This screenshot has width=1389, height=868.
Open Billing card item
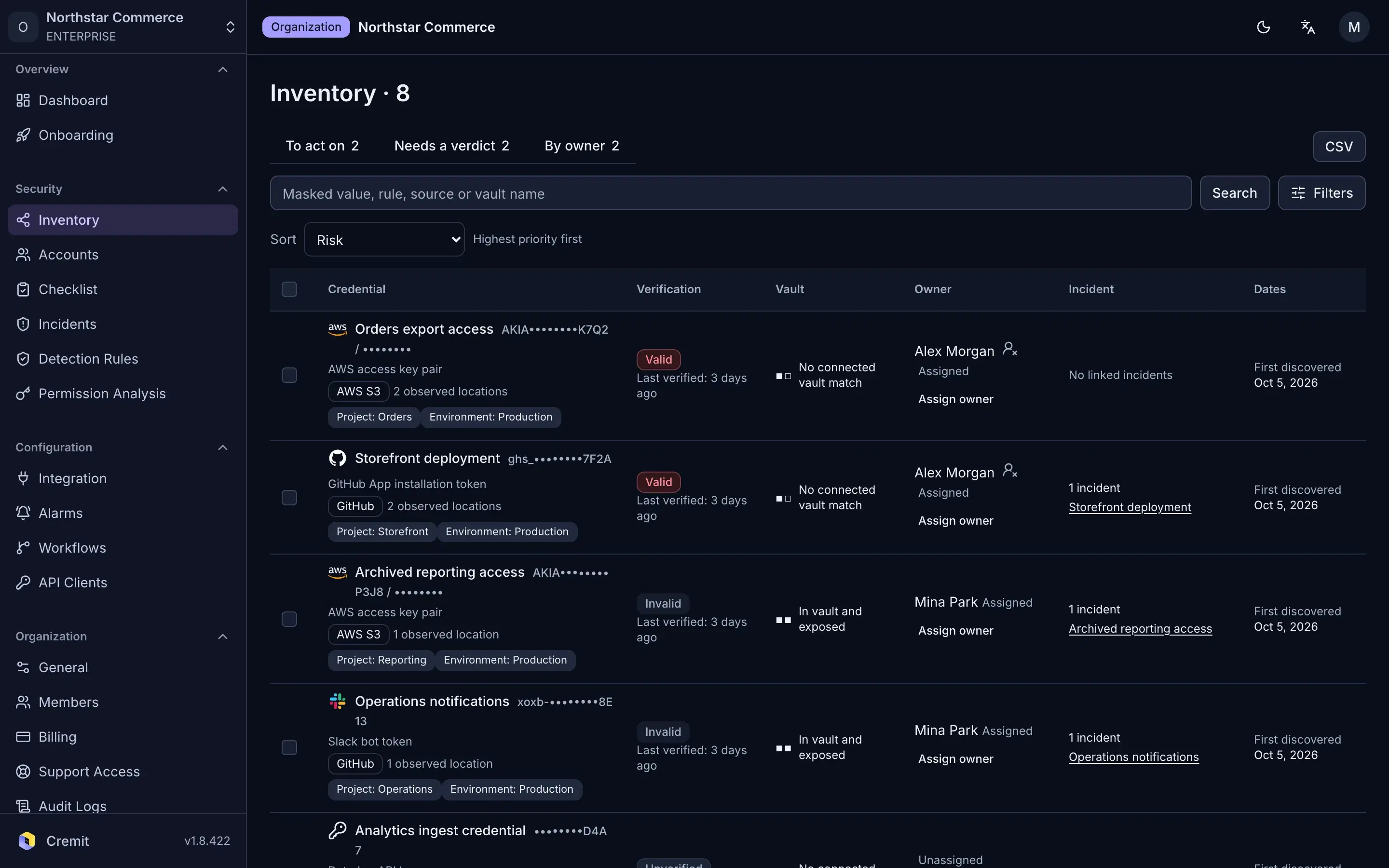[x=123, y=736]
